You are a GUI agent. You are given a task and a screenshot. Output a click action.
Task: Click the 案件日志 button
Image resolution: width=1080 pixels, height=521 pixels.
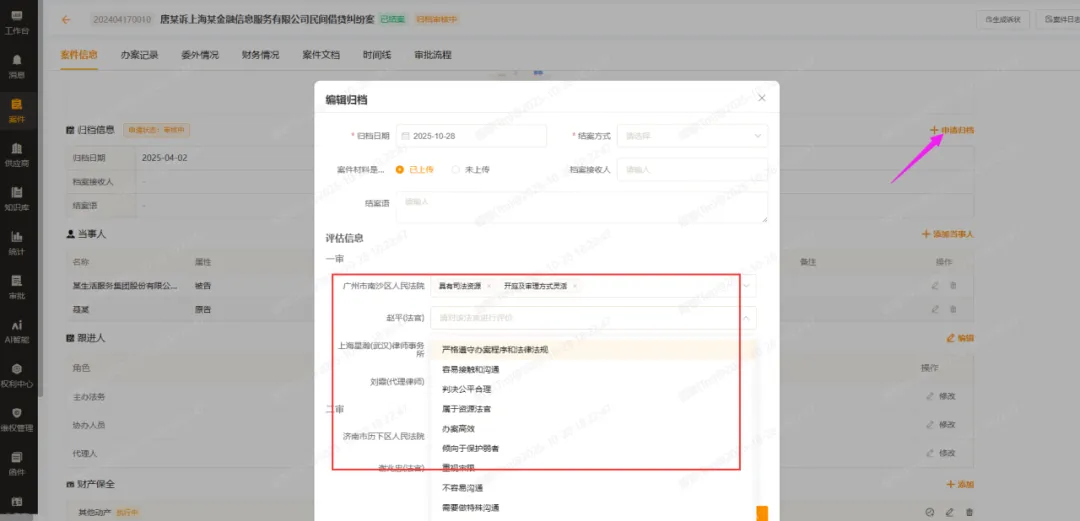point(1058,20)
